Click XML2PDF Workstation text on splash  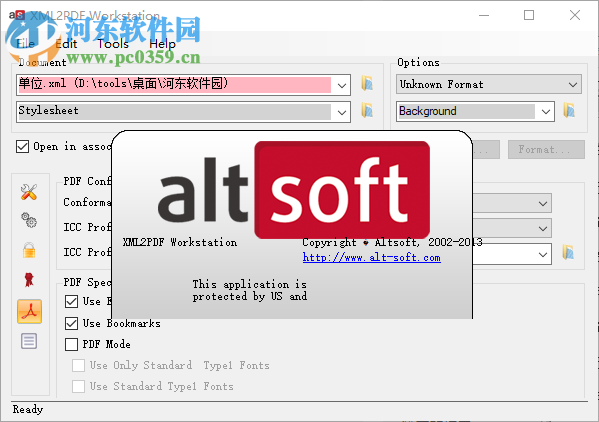click(180, 242)
